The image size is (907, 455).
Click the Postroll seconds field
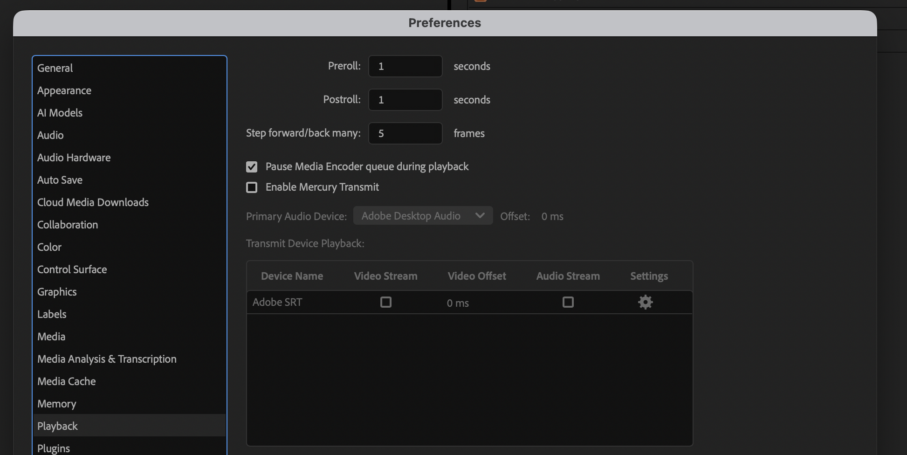click(x=405, y=100)
